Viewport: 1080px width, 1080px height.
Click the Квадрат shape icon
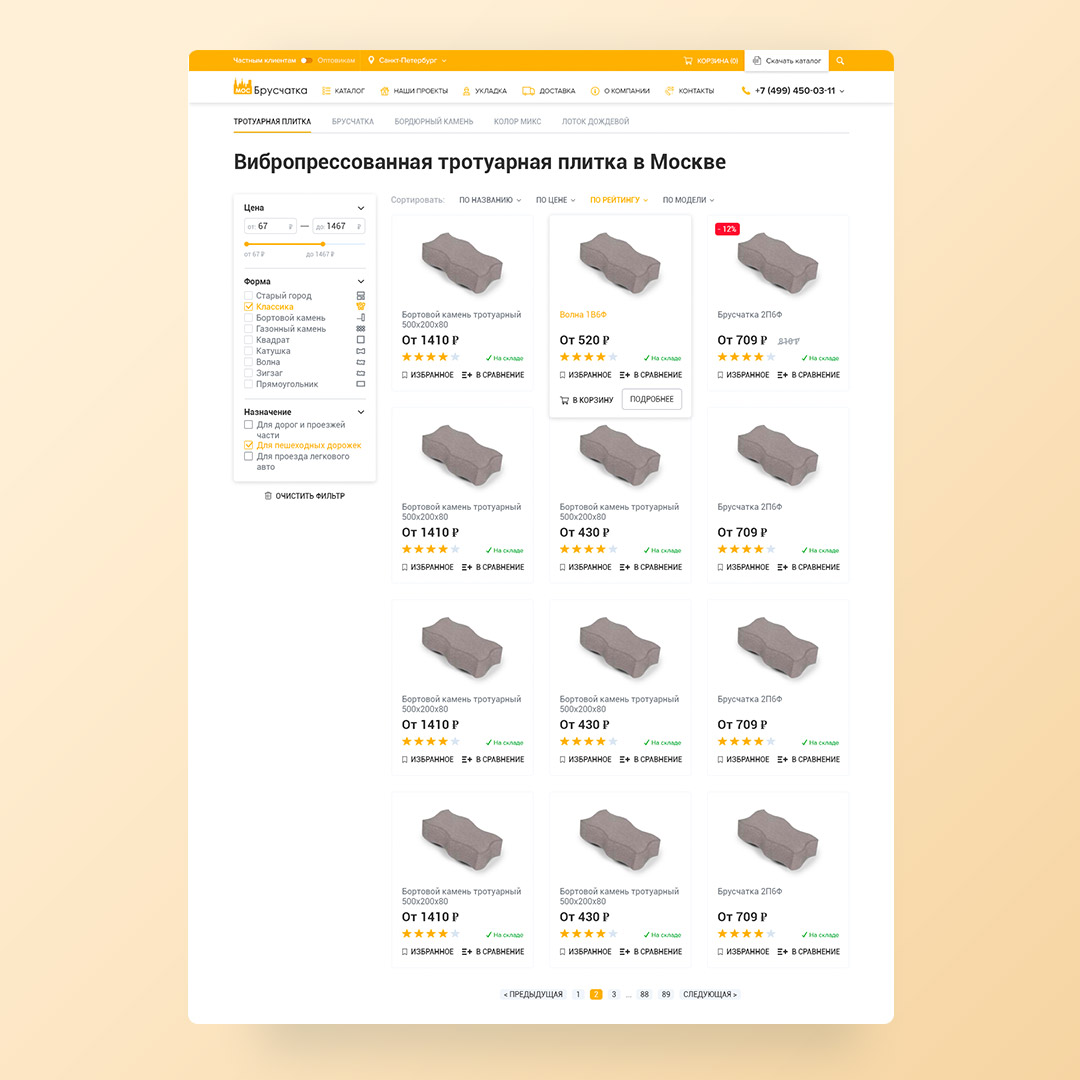point(360,340)
